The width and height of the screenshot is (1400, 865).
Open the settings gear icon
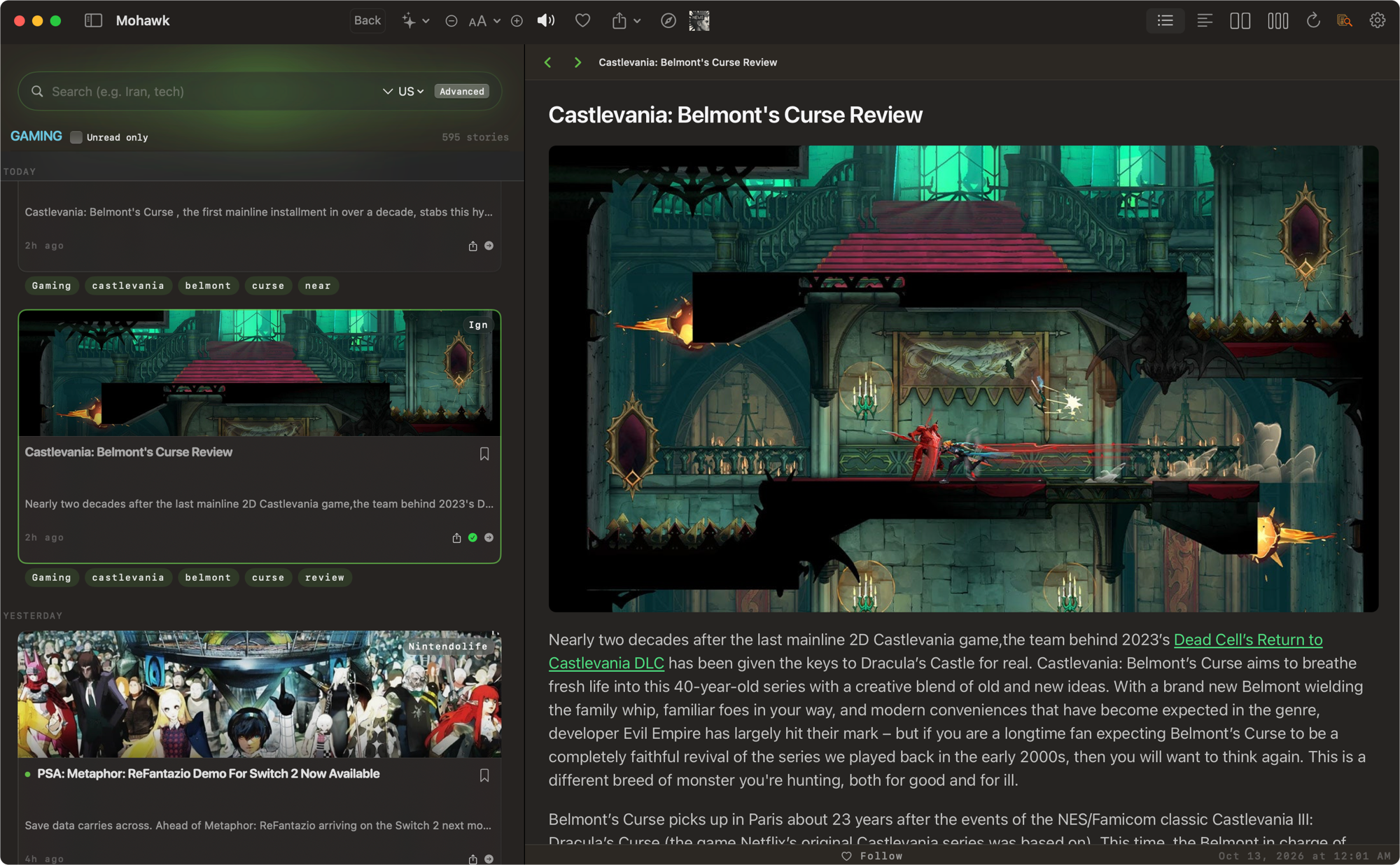(1378, 21)
